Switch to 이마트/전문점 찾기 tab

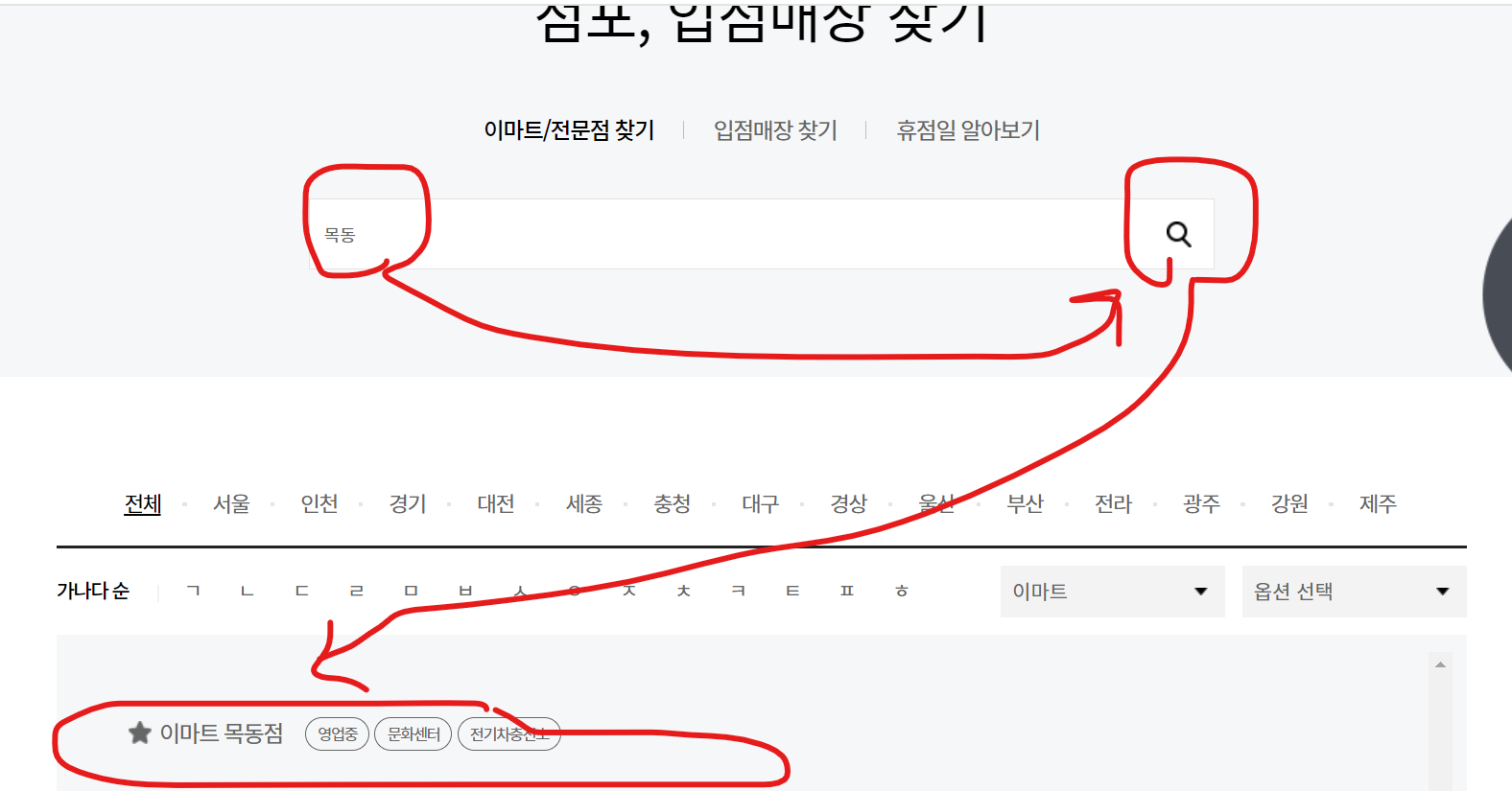[x=569, y=130]
